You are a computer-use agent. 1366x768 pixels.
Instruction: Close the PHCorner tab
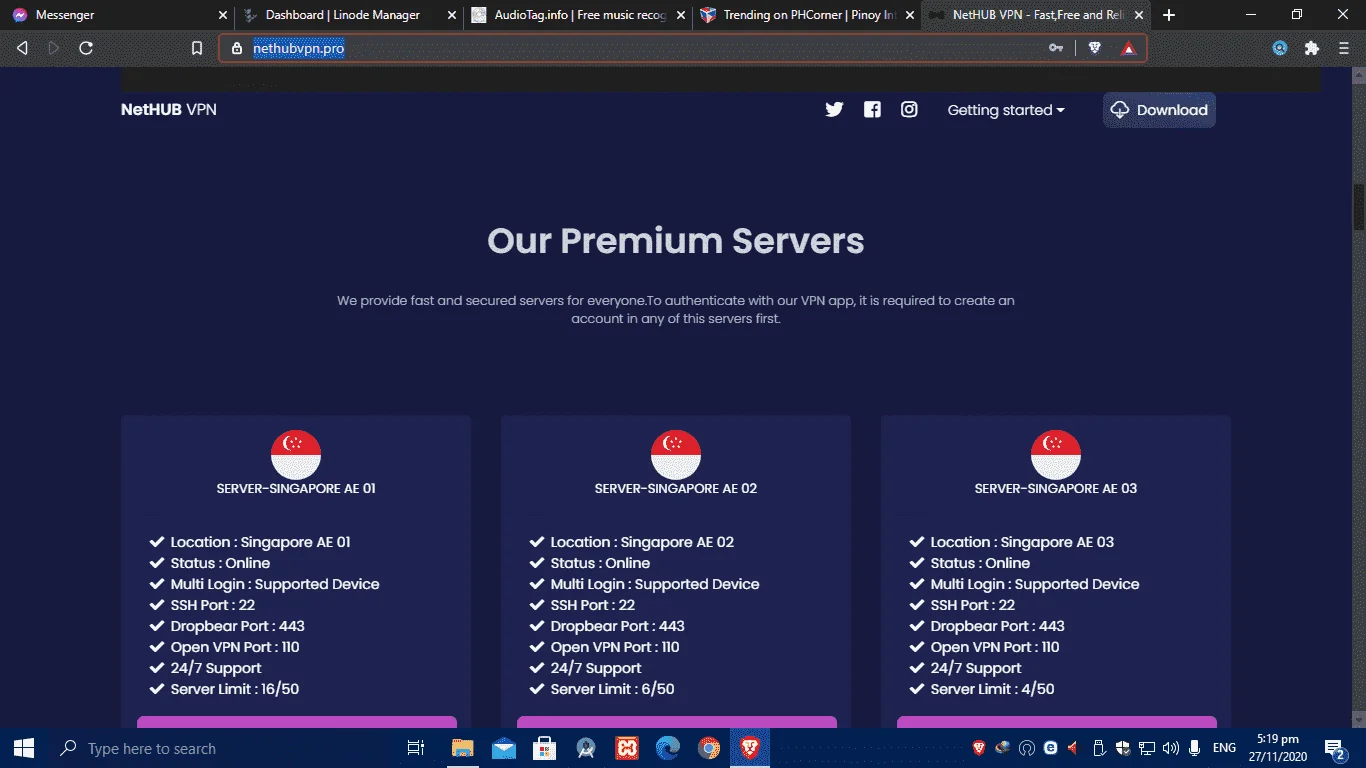(910, 15)
